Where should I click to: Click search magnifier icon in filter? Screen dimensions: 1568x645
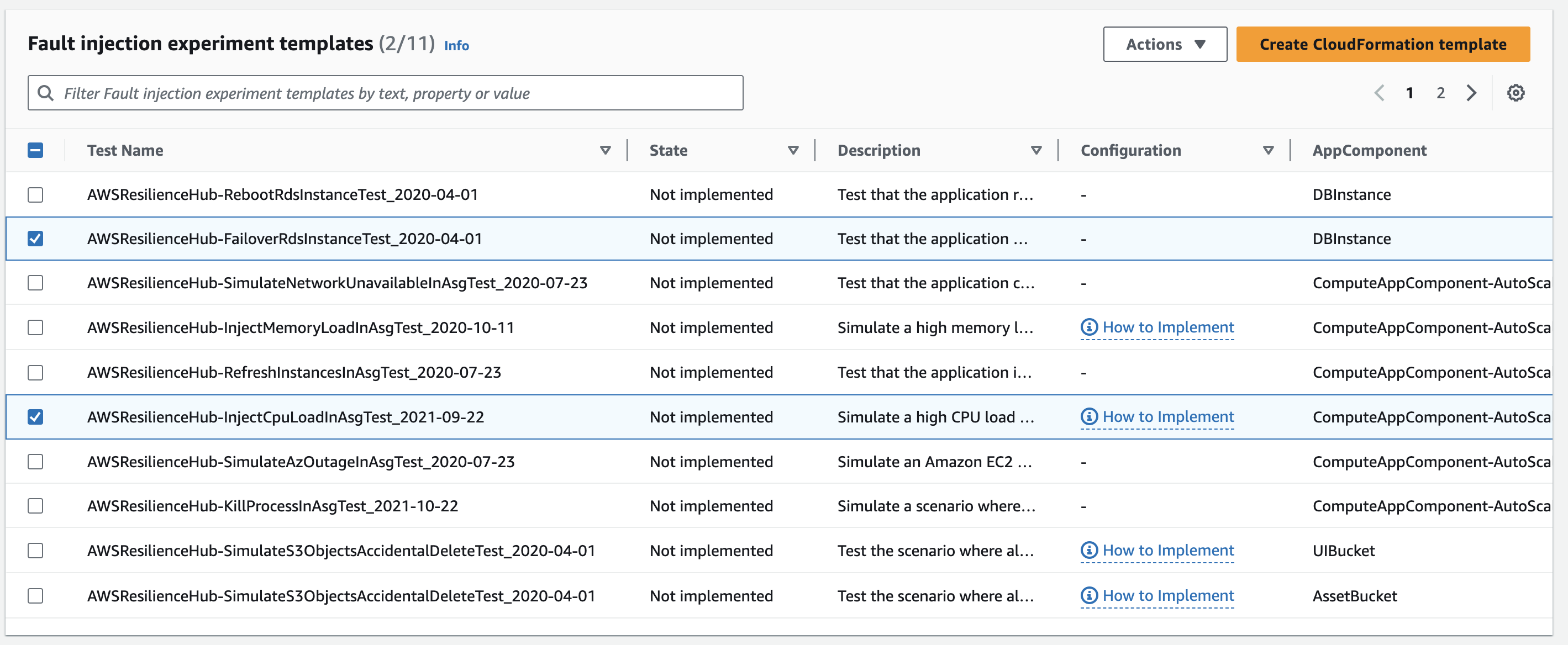pyautogui.click(x=45, y=93)
